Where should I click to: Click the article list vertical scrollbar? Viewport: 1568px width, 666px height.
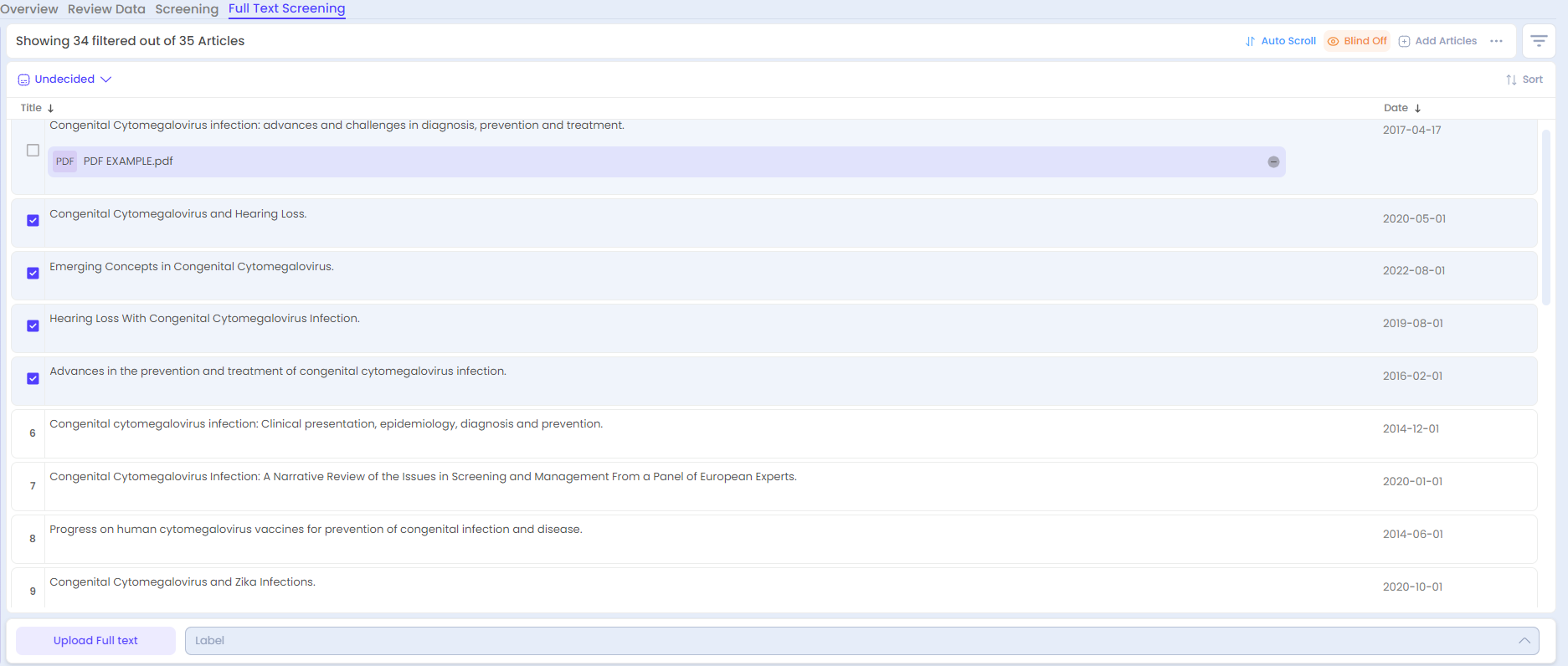click(1545, 218)
